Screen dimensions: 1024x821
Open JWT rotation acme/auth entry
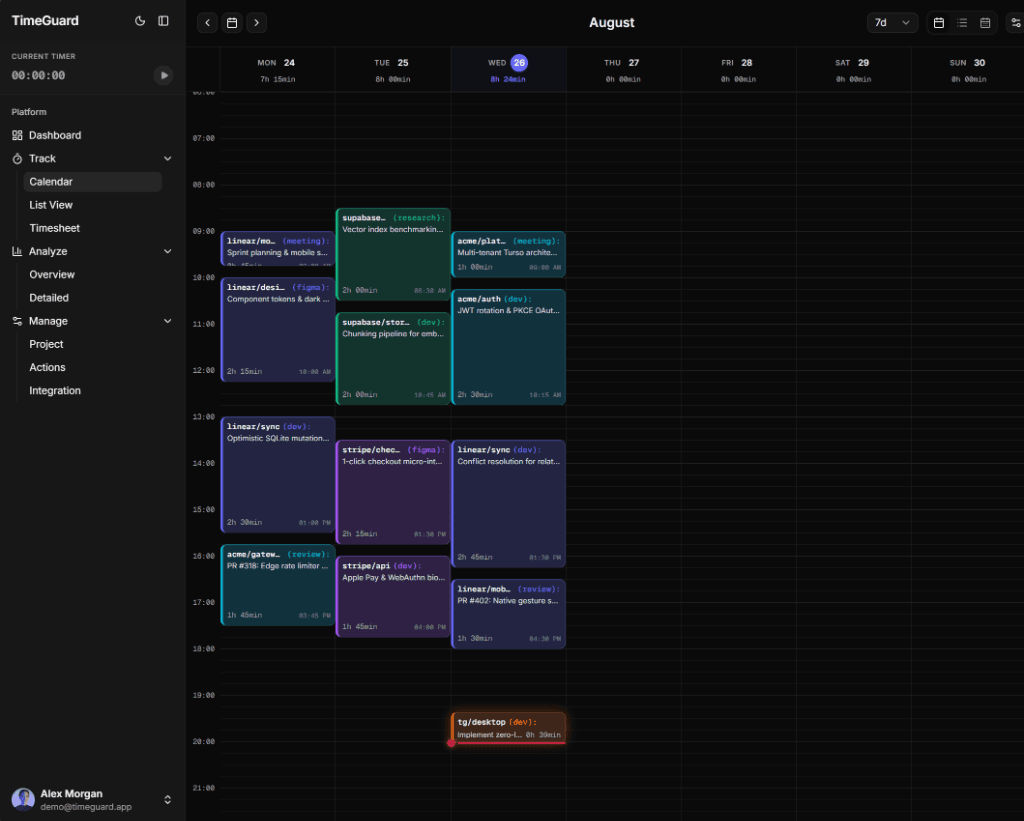[508, 347]
